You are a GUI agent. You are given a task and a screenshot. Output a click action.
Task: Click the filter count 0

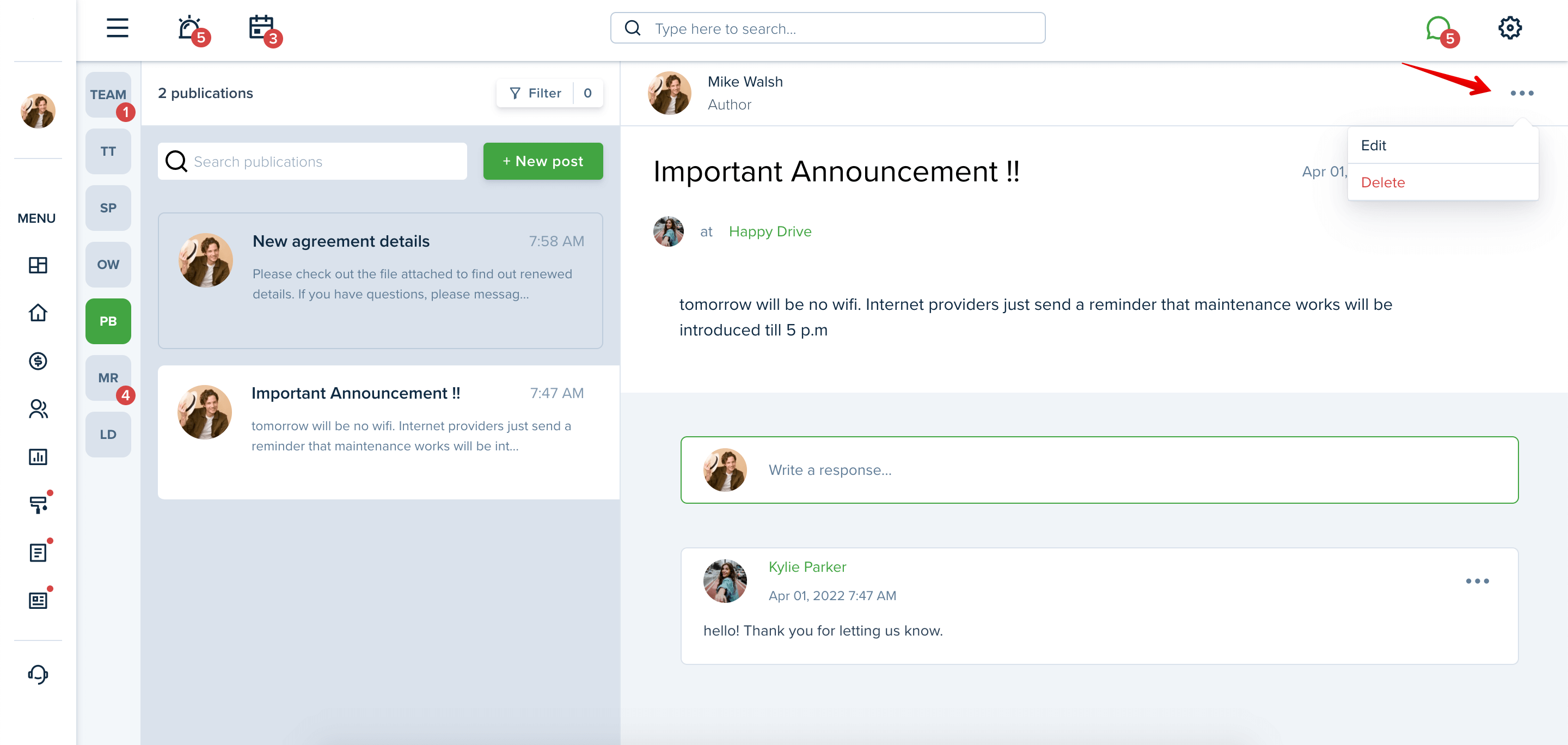587,93
